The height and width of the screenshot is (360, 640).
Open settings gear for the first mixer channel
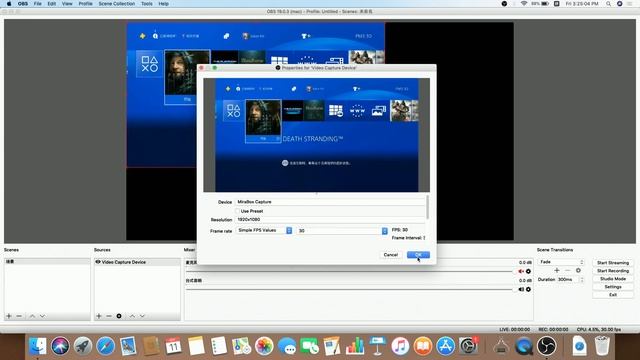click(x=528, y=271)
